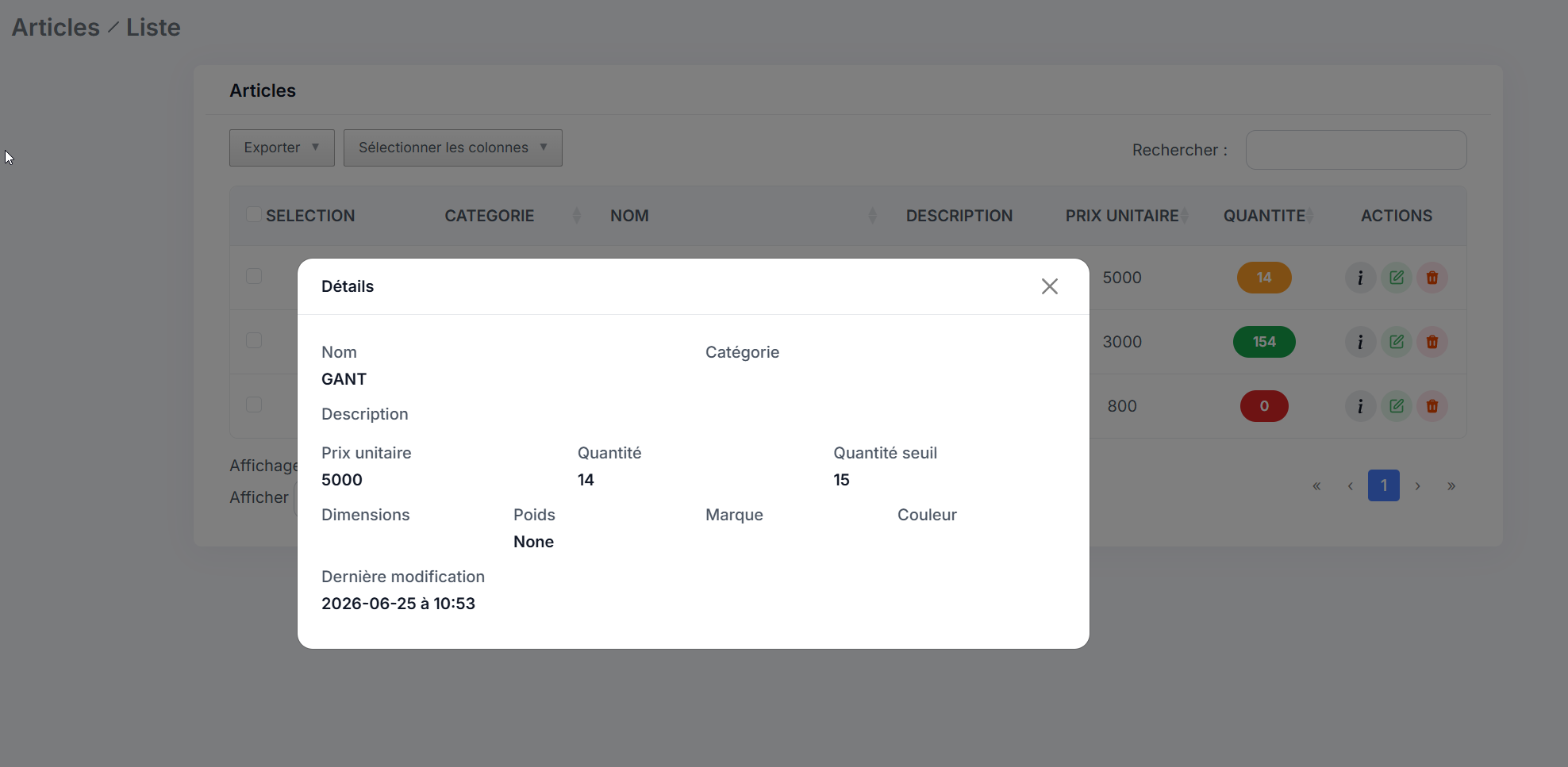Check the second row's selection box
This screenshot has height=767, width=1568.
tap(254, 340)
